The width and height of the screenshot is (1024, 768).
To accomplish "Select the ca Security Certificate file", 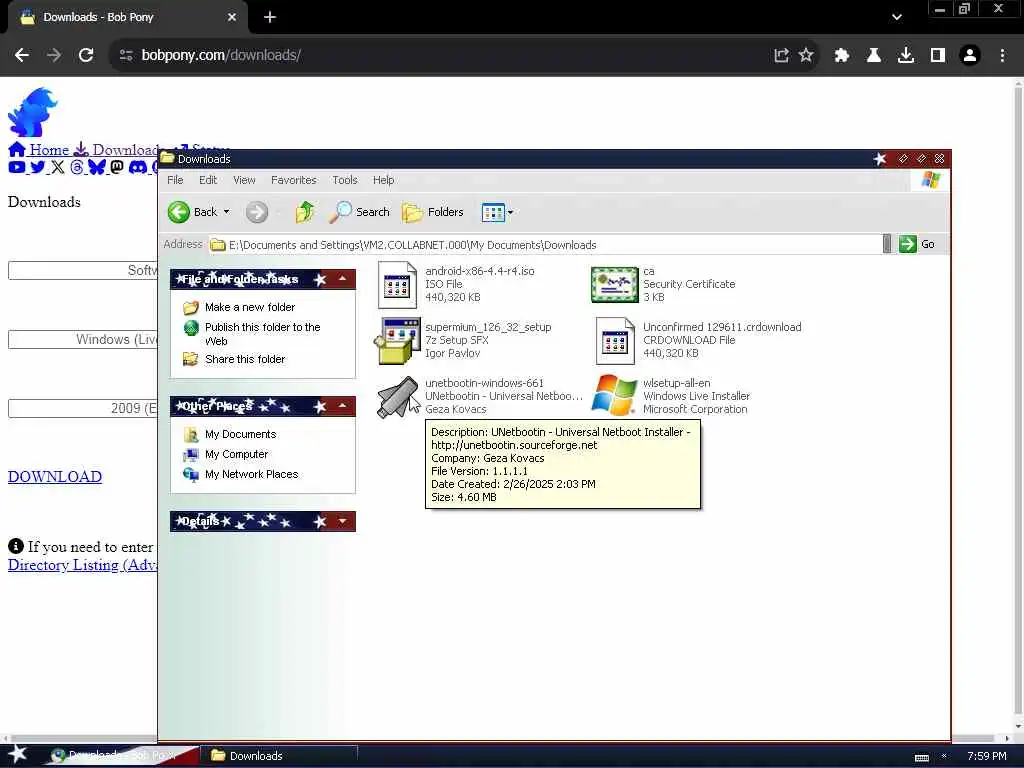I will (x=663, y=284).
